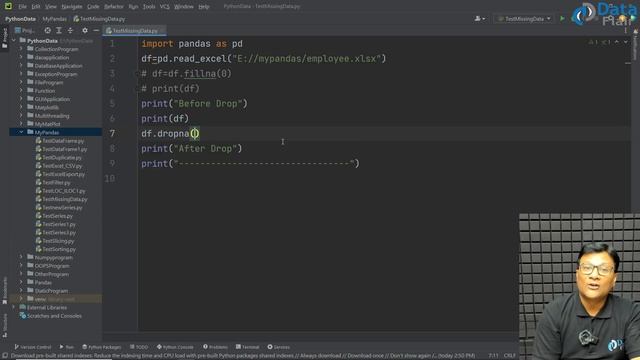Expand the Multithreading folder
Image resolution: width=640 pixels, height=360 pixels.
(21, 116)
